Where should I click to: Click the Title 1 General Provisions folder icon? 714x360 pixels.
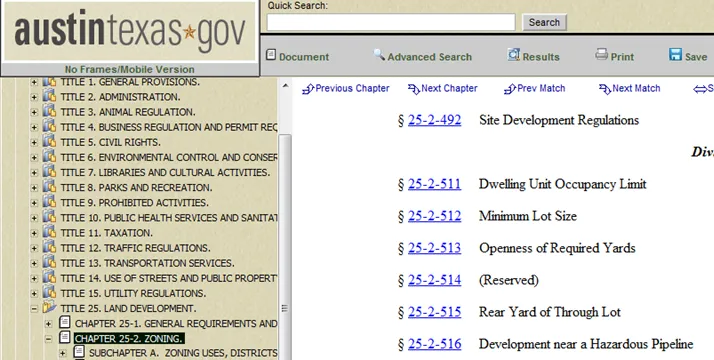(x=49, y=82)
